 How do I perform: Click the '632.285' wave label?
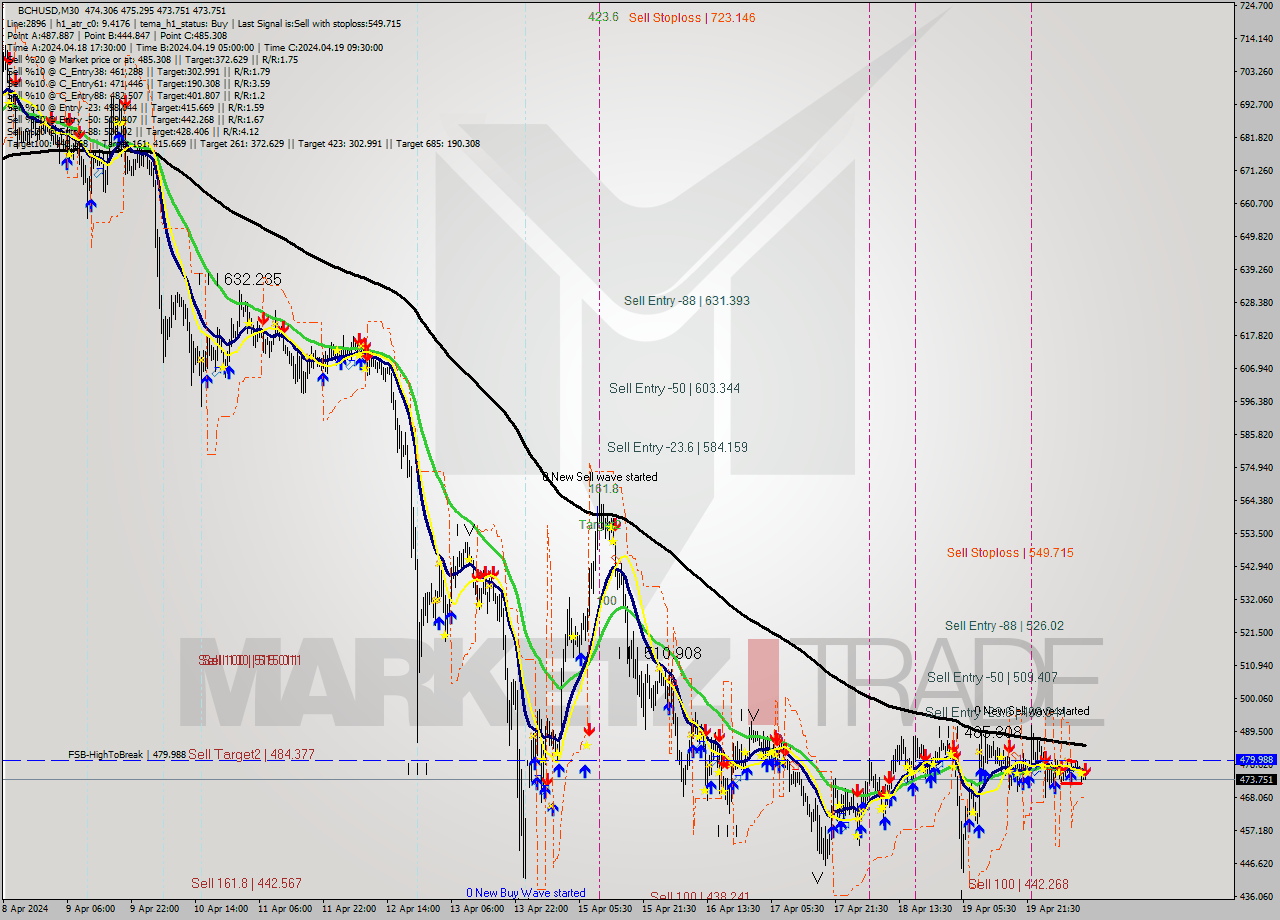[252, 279]
